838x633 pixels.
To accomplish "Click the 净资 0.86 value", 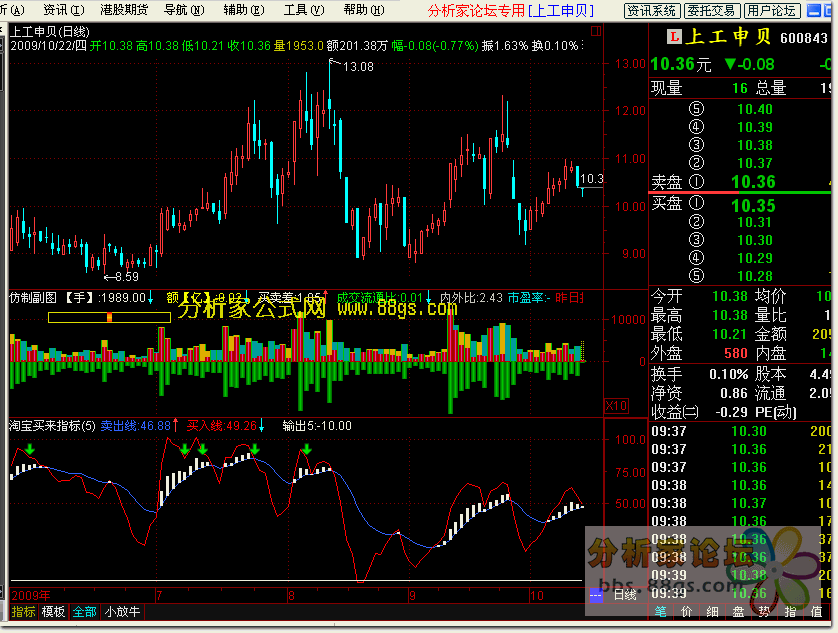I will pos(734,393).
